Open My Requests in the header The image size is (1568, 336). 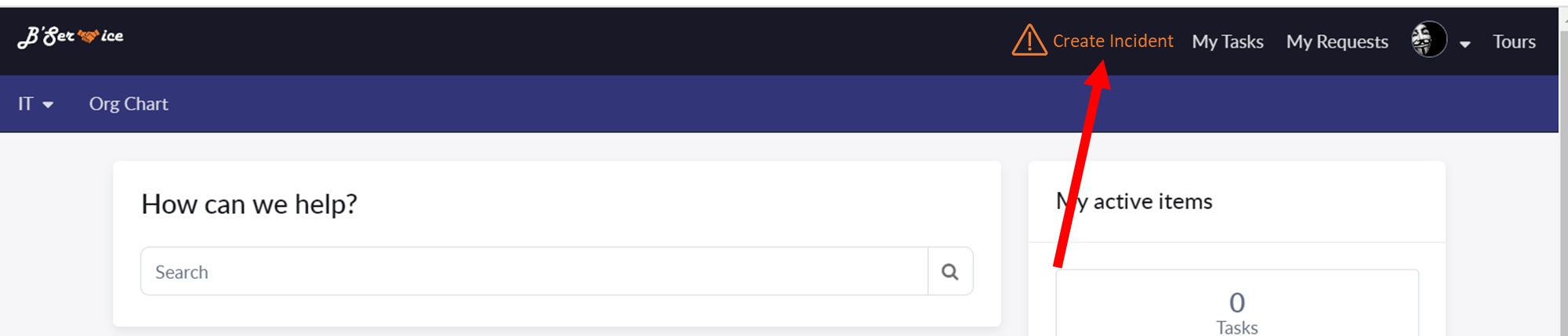coord(1337,42)
